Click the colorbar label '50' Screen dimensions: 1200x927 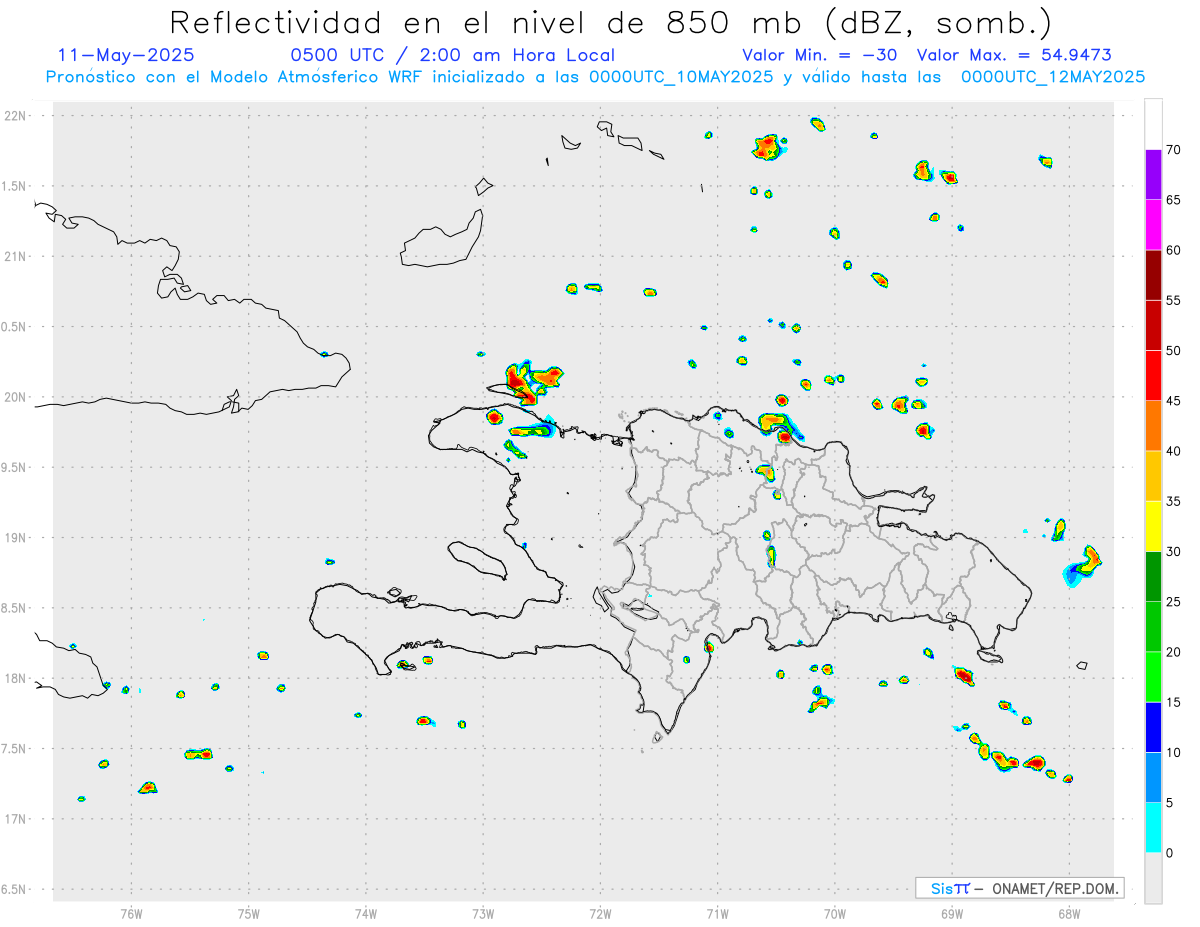click(x=1175, y=351)
